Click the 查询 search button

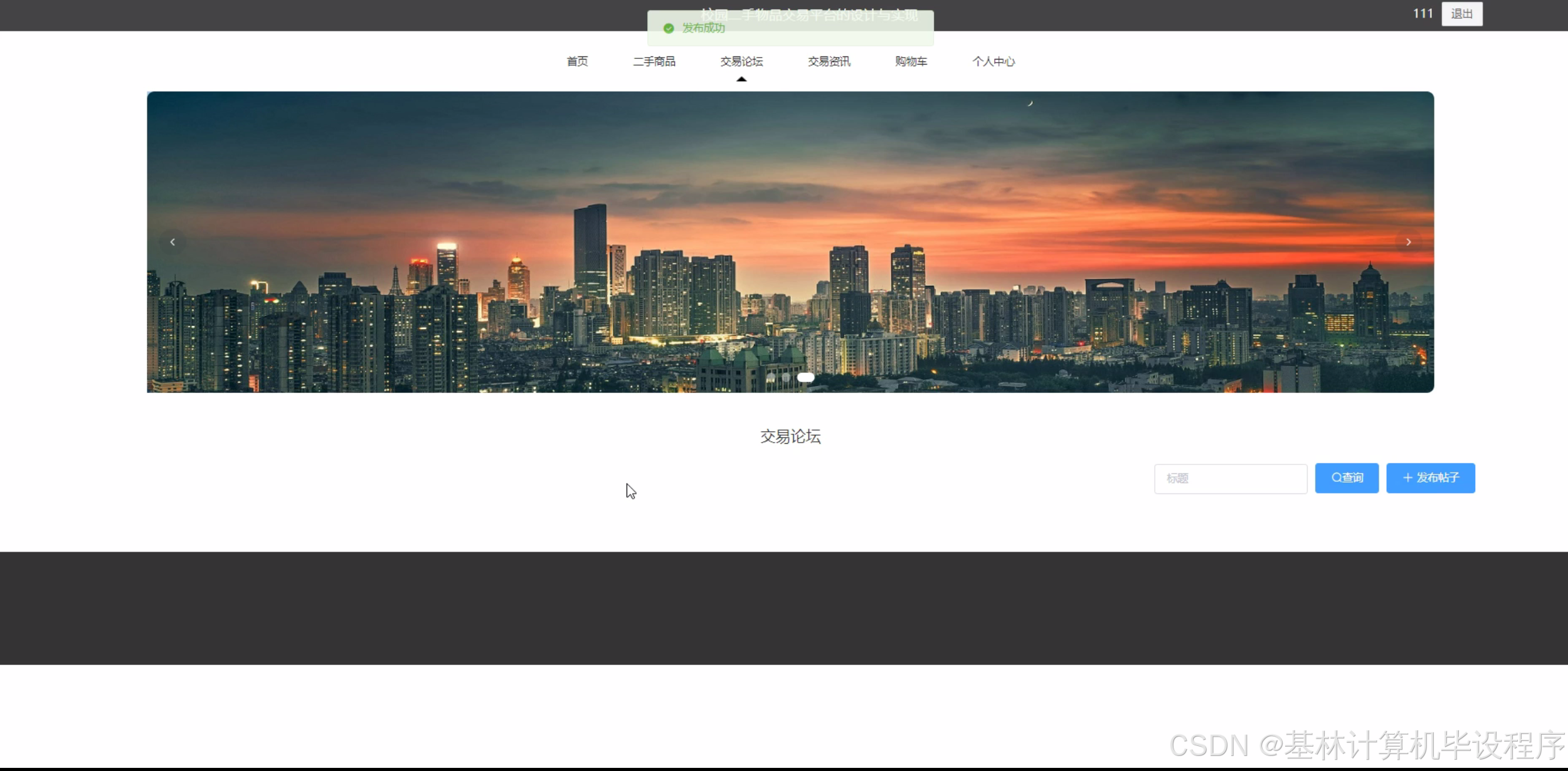(1347, 478)
